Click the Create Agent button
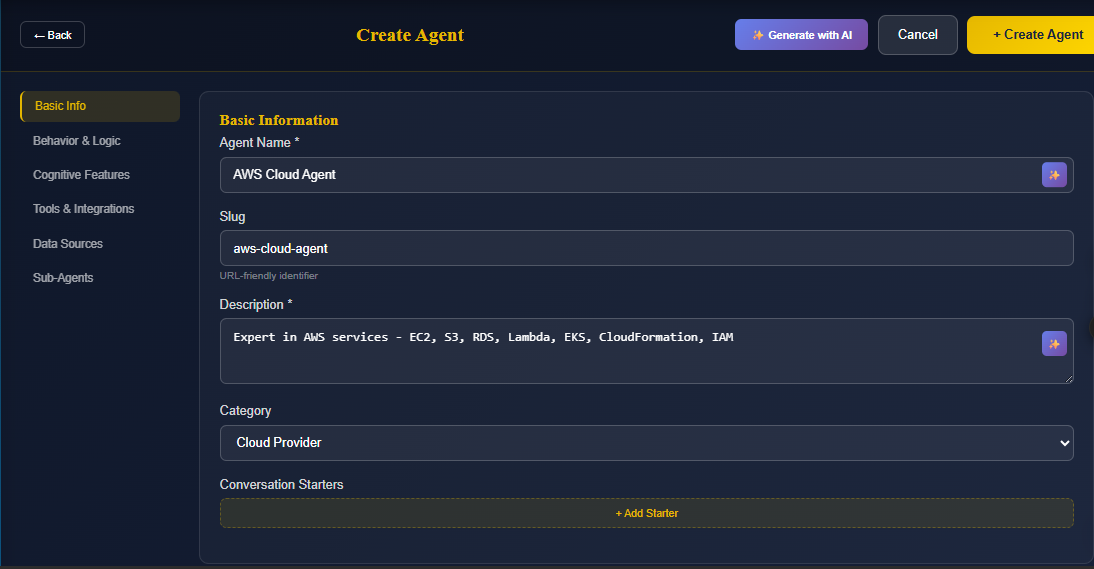The image size is (1094, 569). 1031,35
